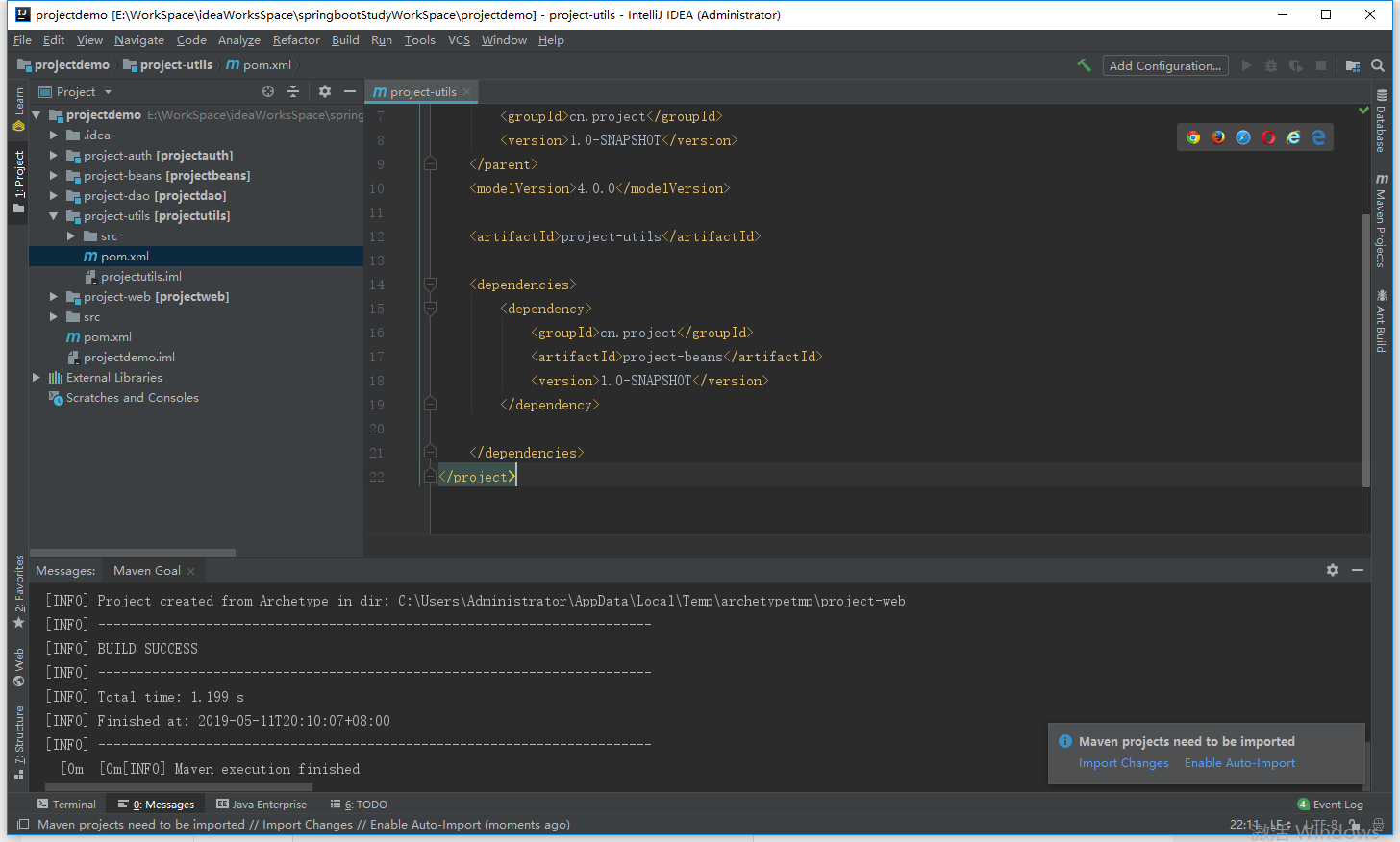Collapse the project-utils module folder
Screen dimensions: 1400x842
[54, 216]
